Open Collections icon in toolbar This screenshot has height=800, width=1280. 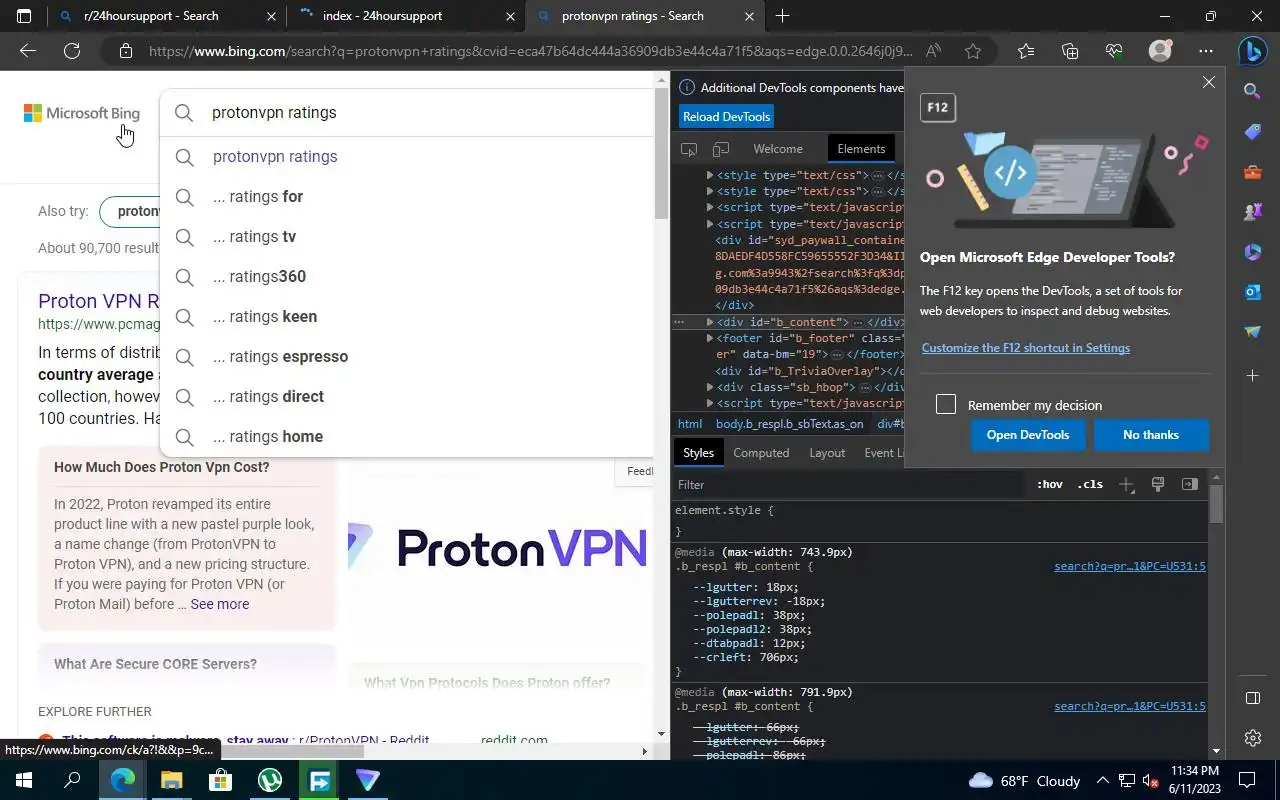coord(1070,51)
